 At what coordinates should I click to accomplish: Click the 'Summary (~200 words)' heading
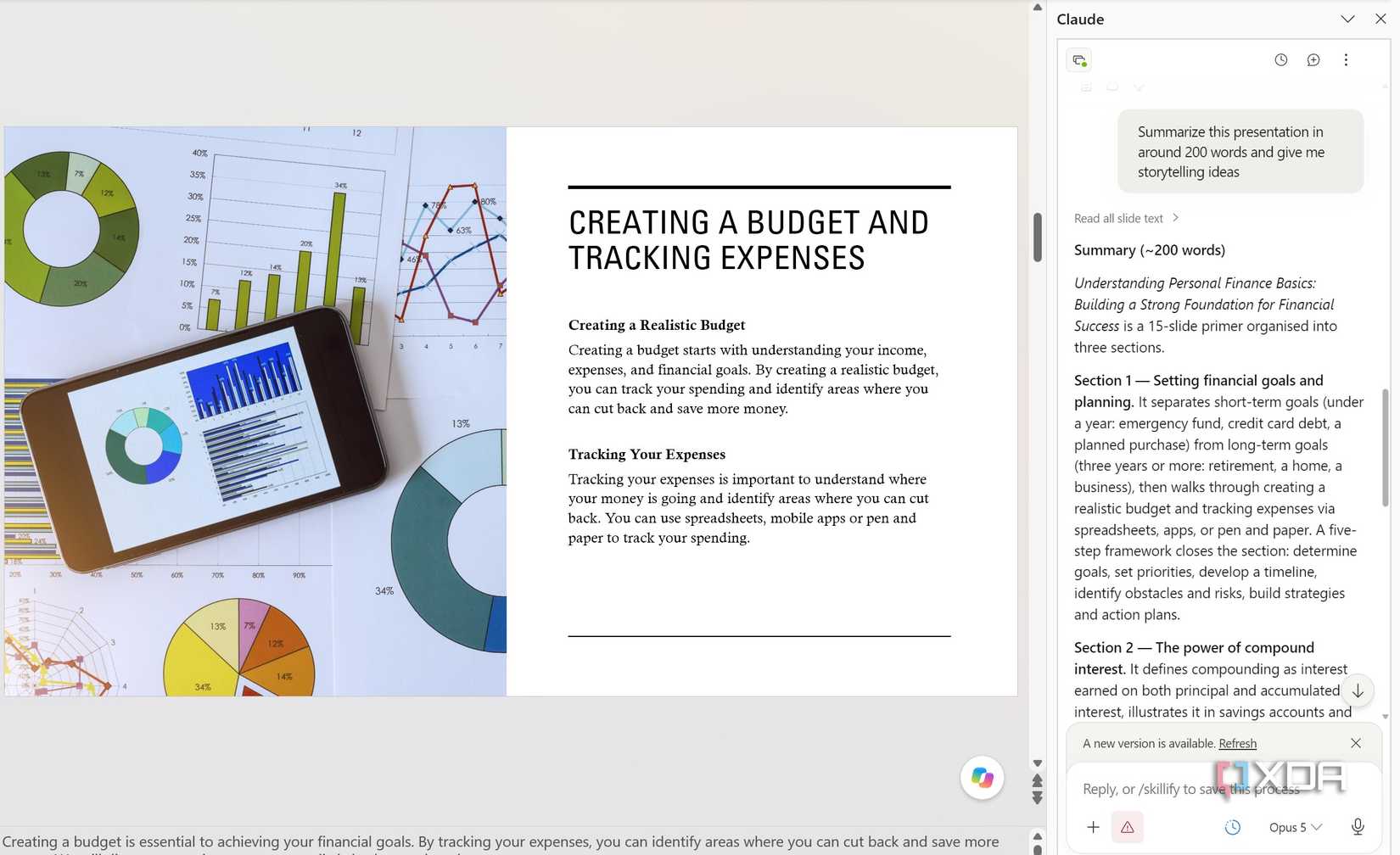coord(1150,250)
